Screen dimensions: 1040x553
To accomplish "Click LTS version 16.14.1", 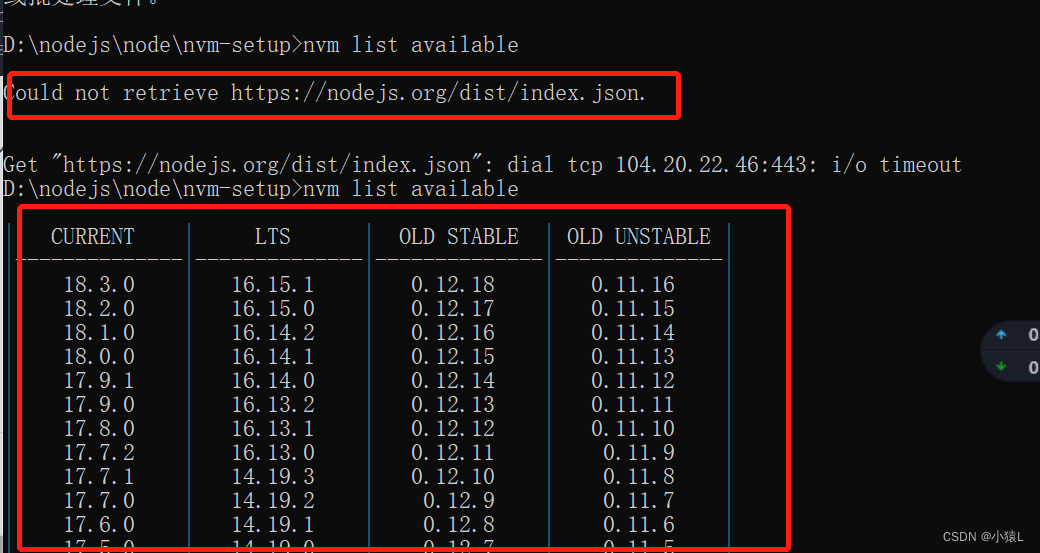I will tap(273, 357).
